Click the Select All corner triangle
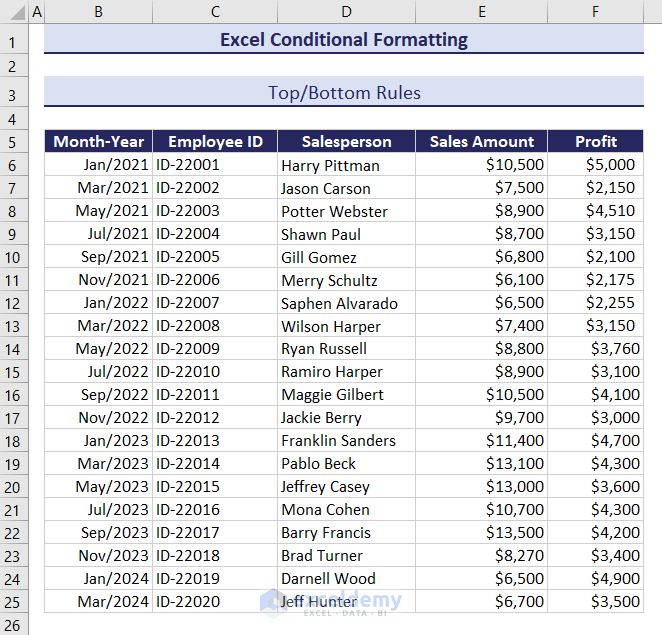The image size is (662, 635). point(14,12)
